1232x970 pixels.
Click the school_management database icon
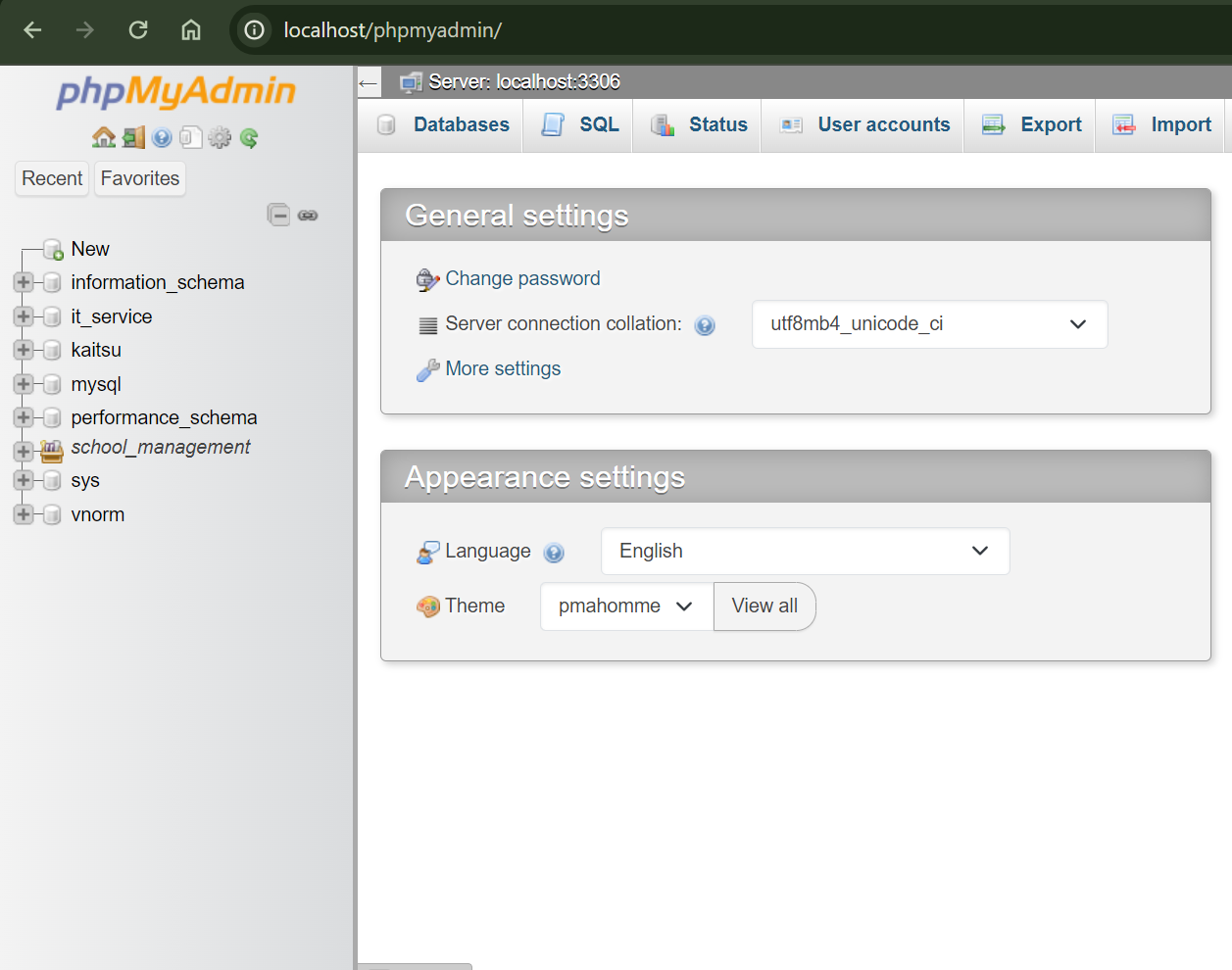click(52, 451)
